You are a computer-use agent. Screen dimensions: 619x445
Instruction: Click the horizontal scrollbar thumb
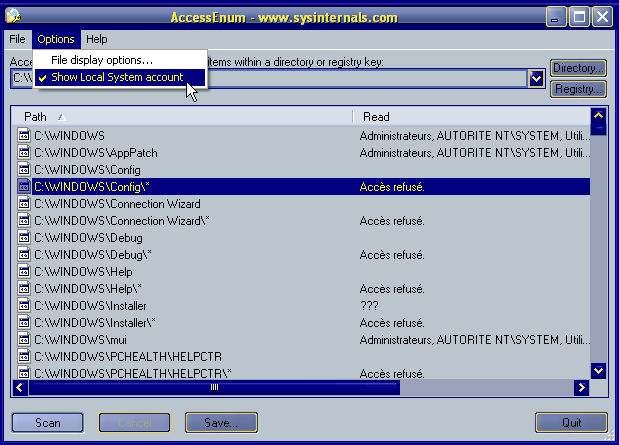(x=214, y=388)
